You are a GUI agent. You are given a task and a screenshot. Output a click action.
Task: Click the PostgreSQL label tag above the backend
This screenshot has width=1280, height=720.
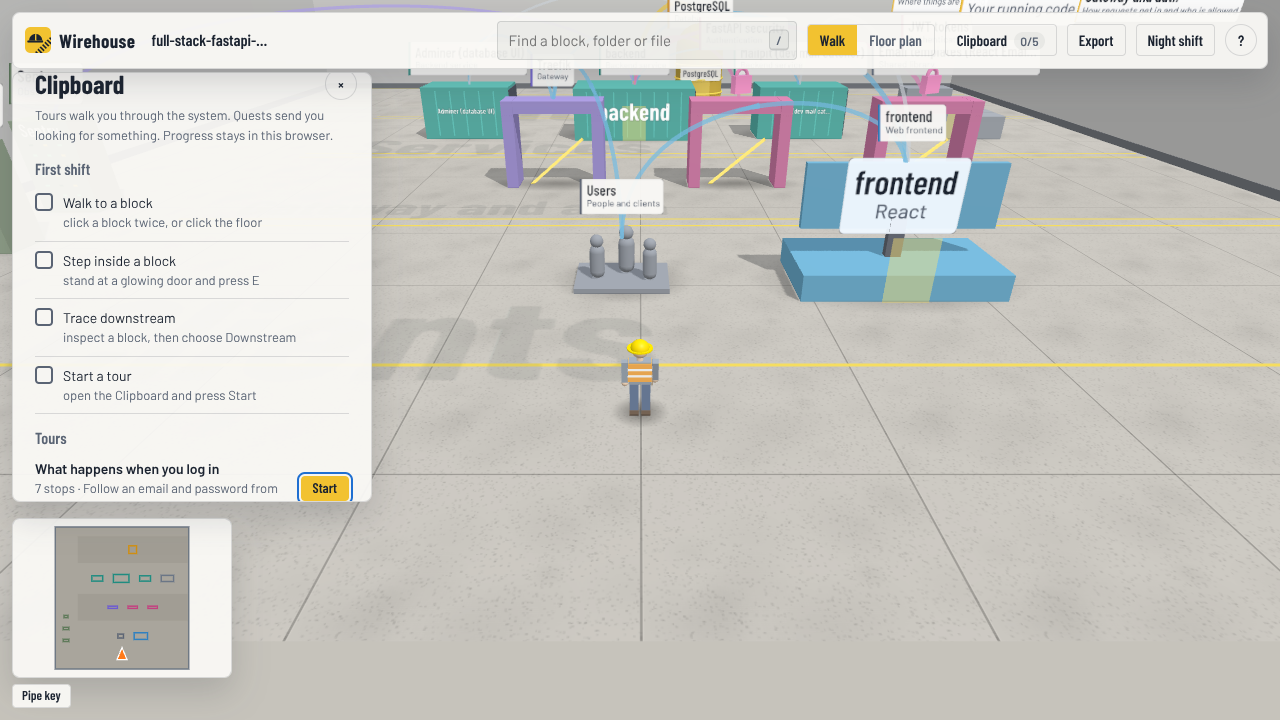701,74
